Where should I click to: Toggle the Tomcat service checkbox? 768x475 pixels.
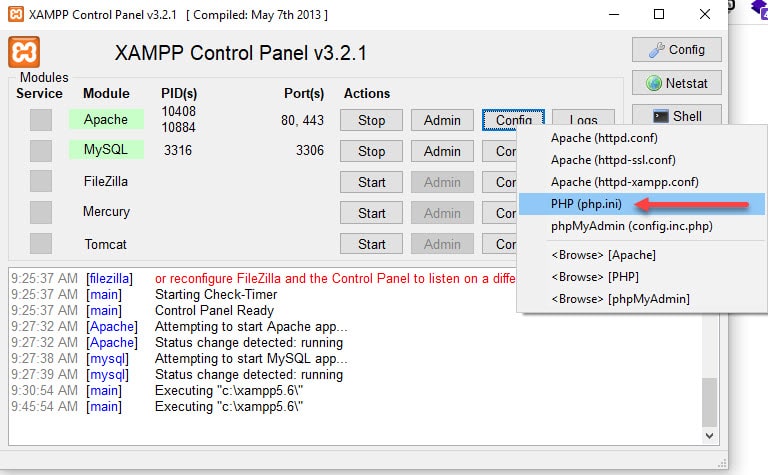41,243
